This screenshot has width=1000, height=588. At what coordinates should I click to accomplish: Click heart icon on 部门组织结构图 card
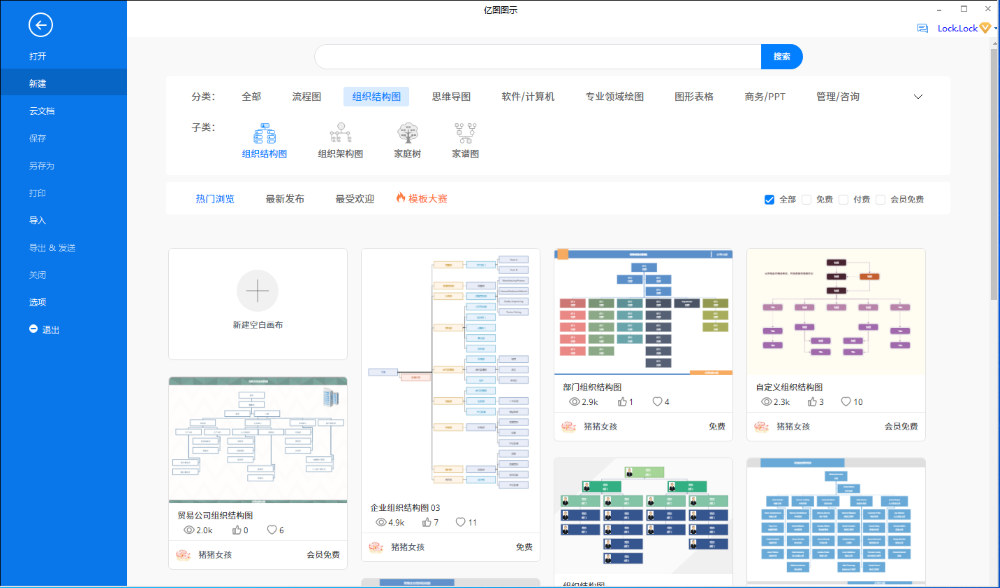pyautogui.click(x=657, y=402)
